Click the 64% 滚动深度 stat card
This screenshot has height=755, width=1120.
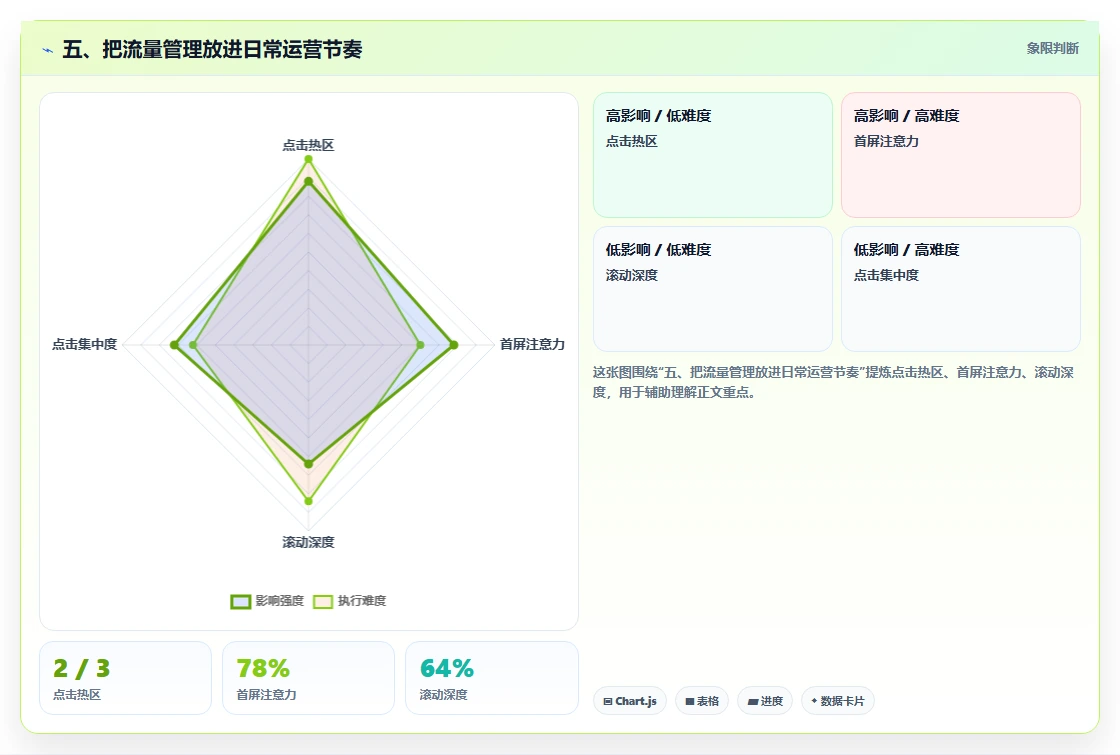[491, 678]
